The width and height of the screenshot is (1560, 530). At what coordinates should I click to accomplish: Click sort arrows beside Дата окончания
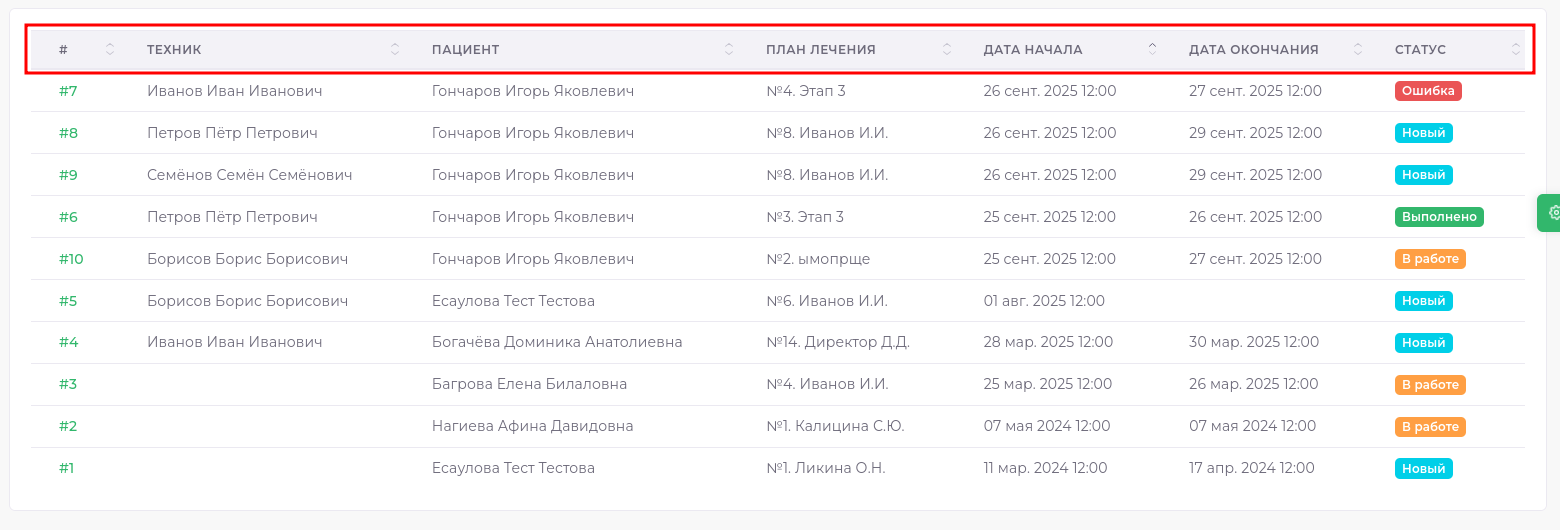[1358, 49]
